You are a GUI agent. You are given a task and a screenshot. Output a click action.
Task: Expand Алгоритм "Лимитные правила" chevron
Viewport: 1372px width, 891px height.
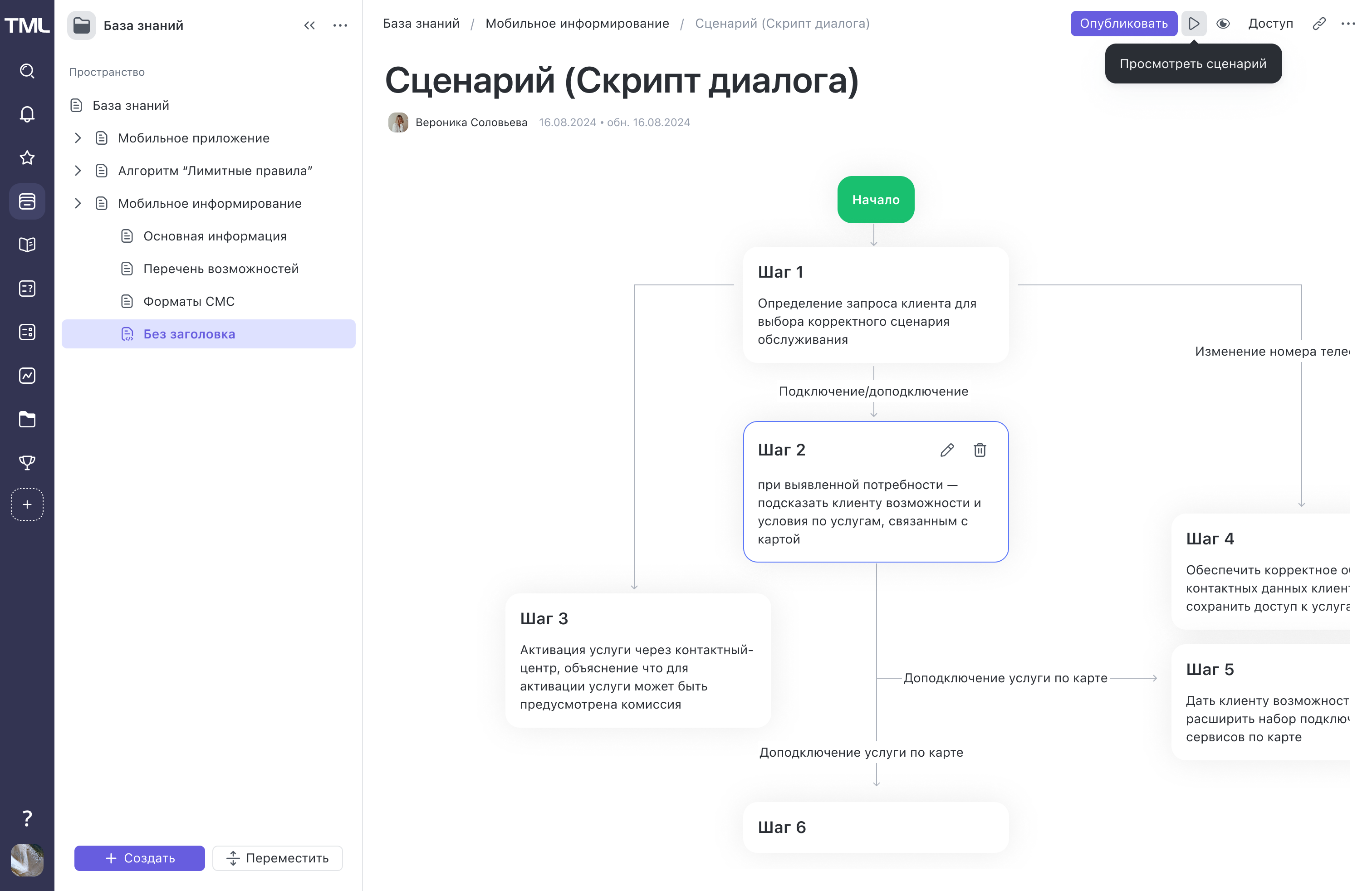[x=78, y=171]
